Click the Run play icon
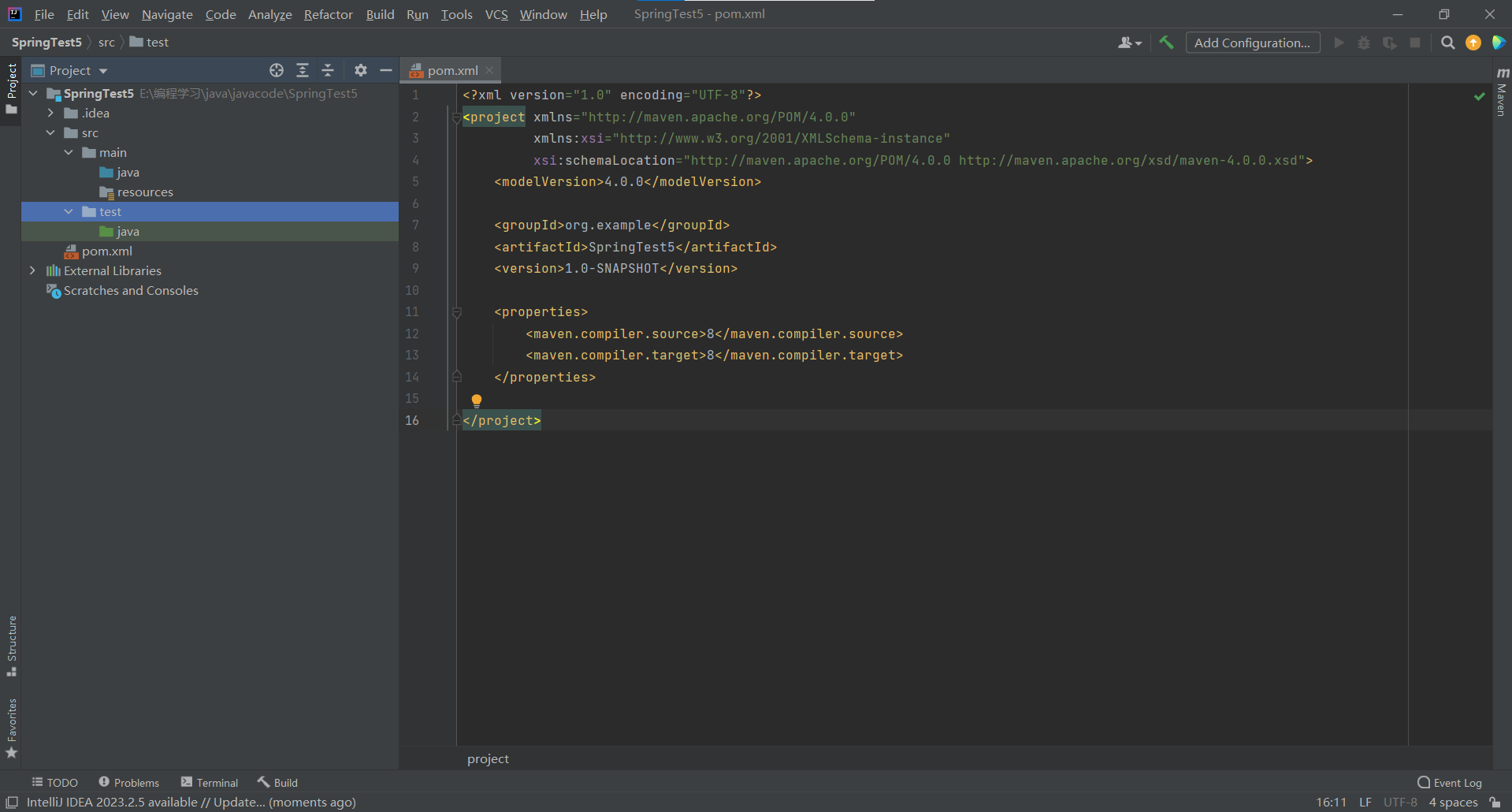This screenshot has width=1512, height=812. pos(1339,43)
